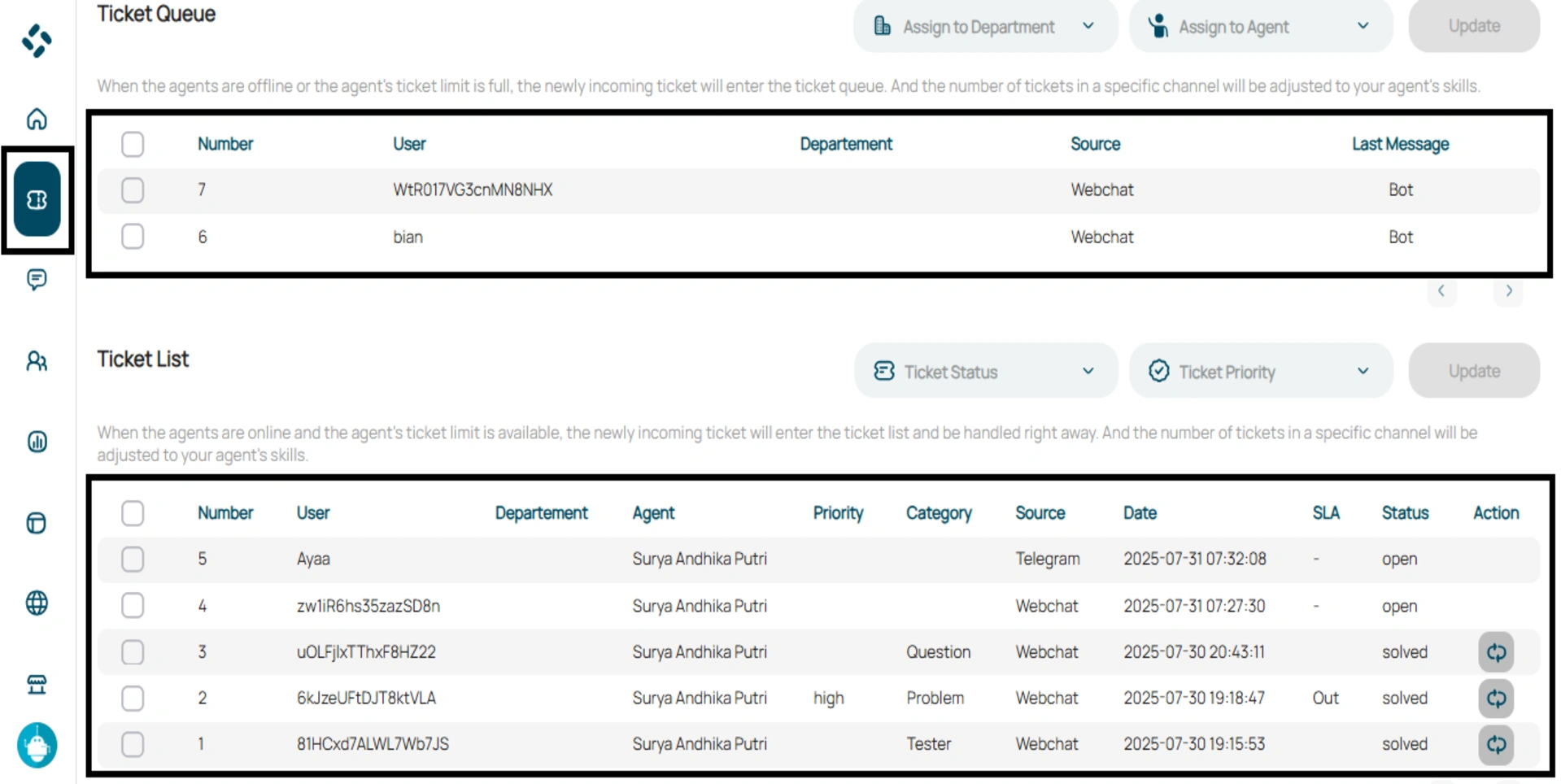Viewport: 1561px width, 784px height.
Task: Click reopen action icon for ticket 3
Action: click(1496, 652)
